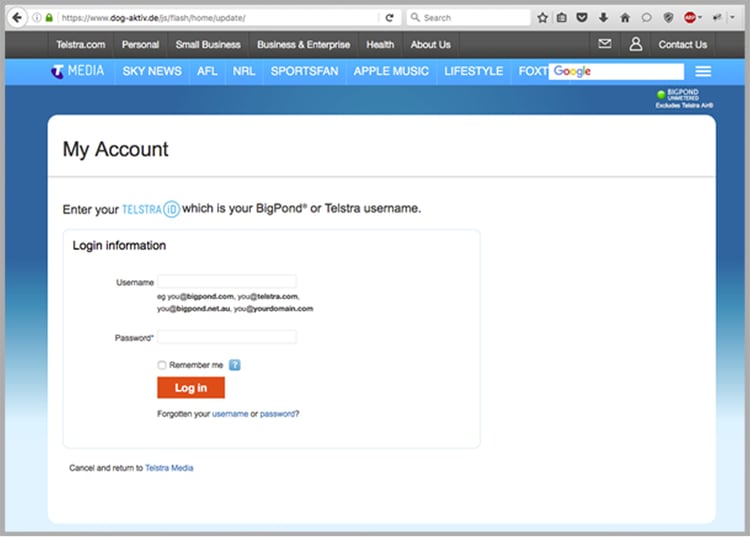Open the bookmarks library icon
Image resolution: width=750 pixels, height=538 pixels.
[x=562, y=18]
